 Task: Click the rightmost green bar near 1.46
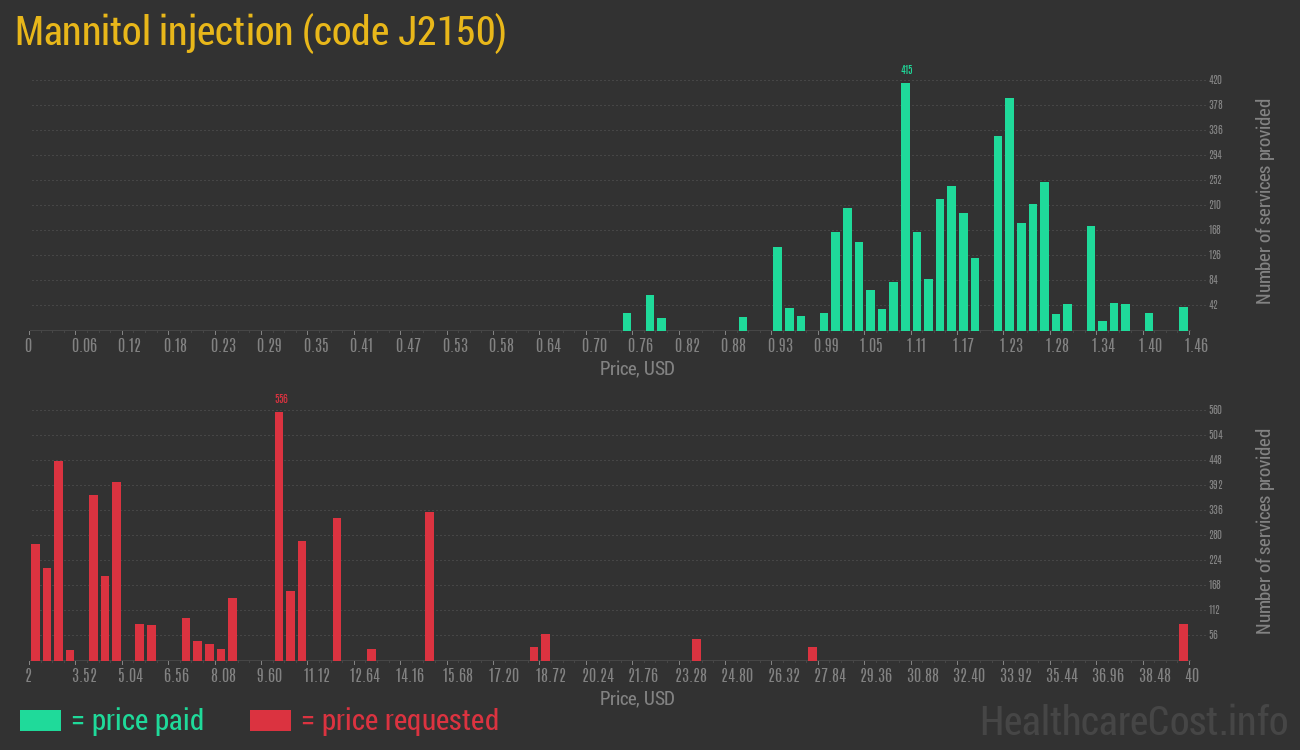pos(1183,318)
